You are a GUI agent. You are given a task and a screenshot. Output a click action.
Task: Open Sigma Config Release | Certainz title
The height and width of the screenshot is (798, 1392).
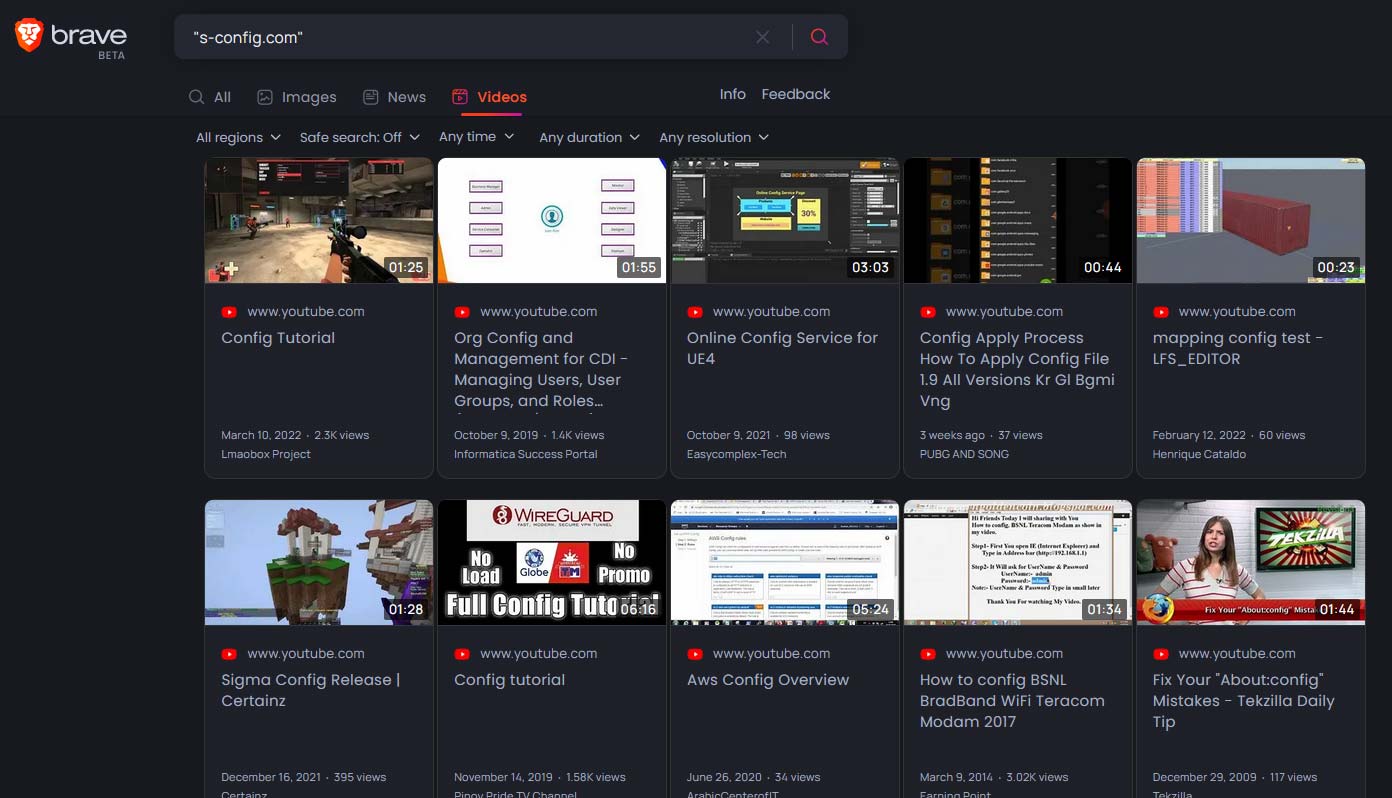click(x=311, y=690)
